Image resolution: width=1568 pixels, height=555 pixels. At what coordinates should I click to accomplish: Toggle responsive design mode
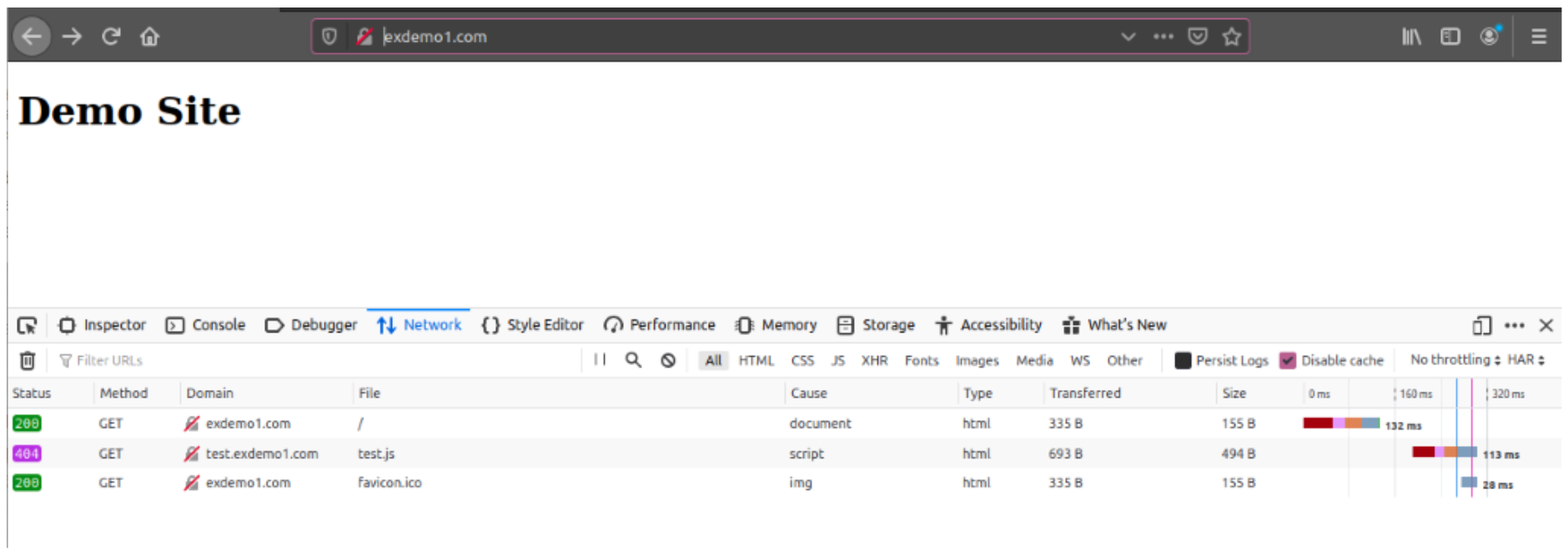[1481, 325]
